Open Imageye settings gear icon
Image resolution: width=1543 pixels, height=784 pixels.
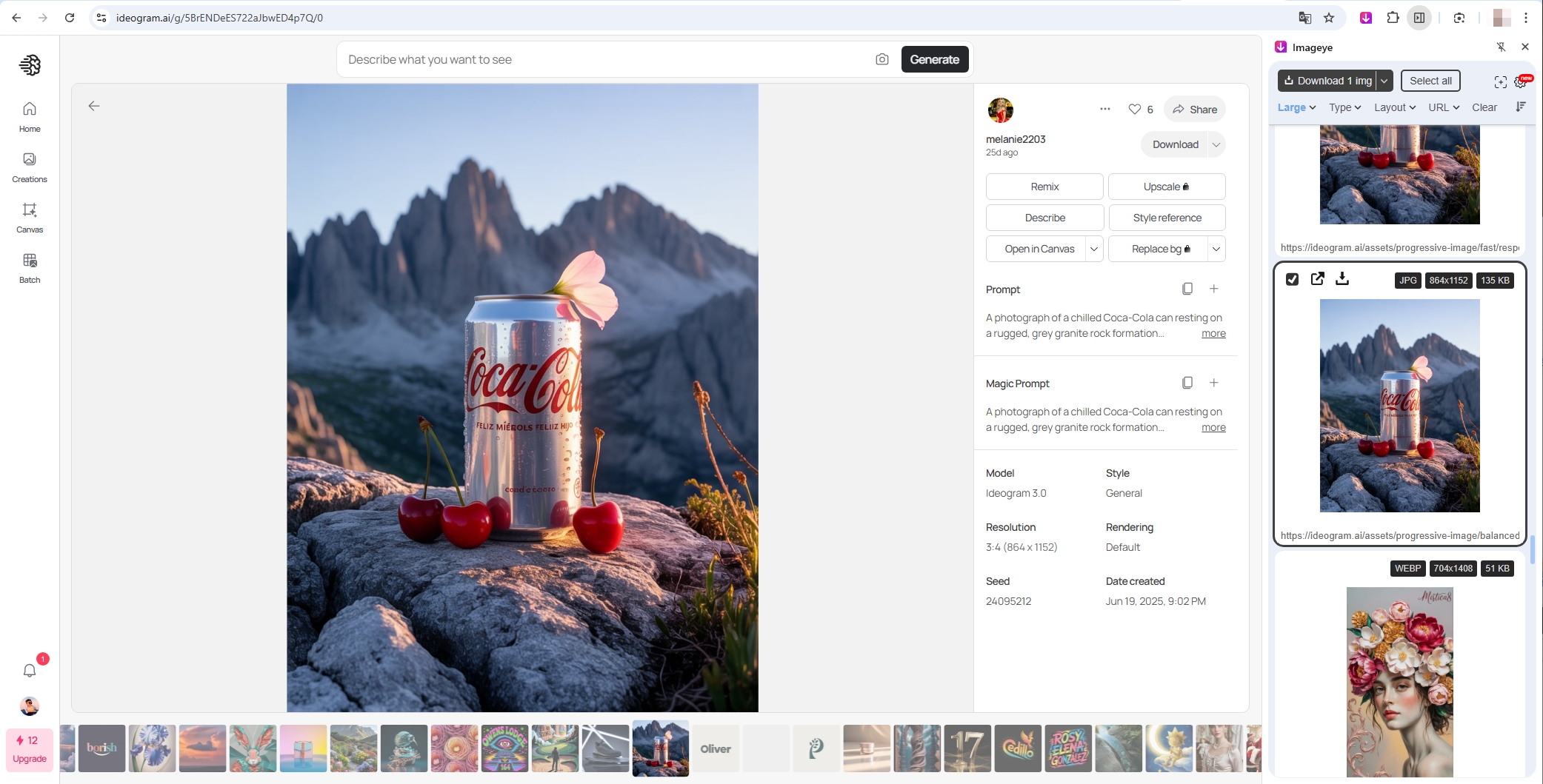click(1520, 81)
